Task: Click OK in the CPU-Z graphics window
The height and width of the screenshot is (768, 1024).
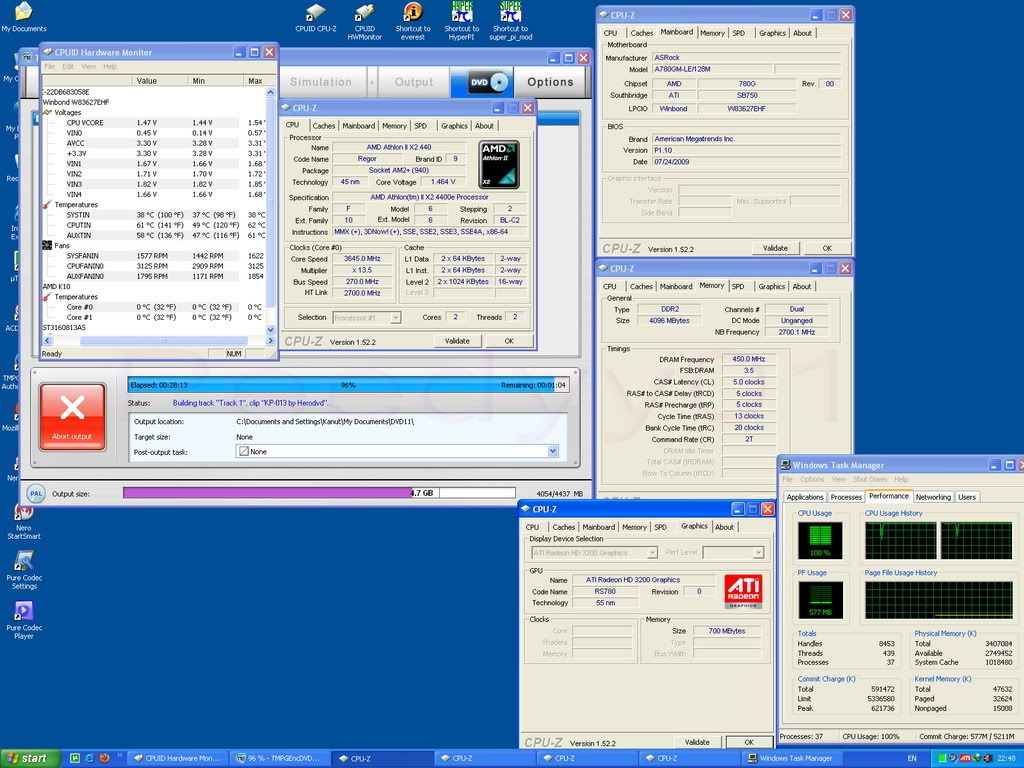Action: click(x=749, y=742)
